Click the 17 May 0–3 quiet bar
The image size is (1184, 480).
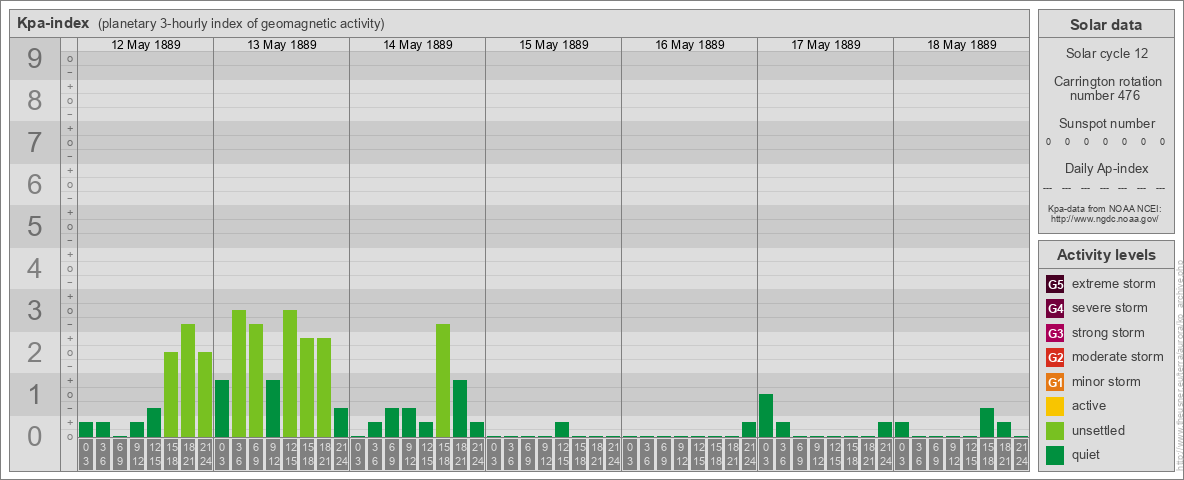(x=766, y=416)
